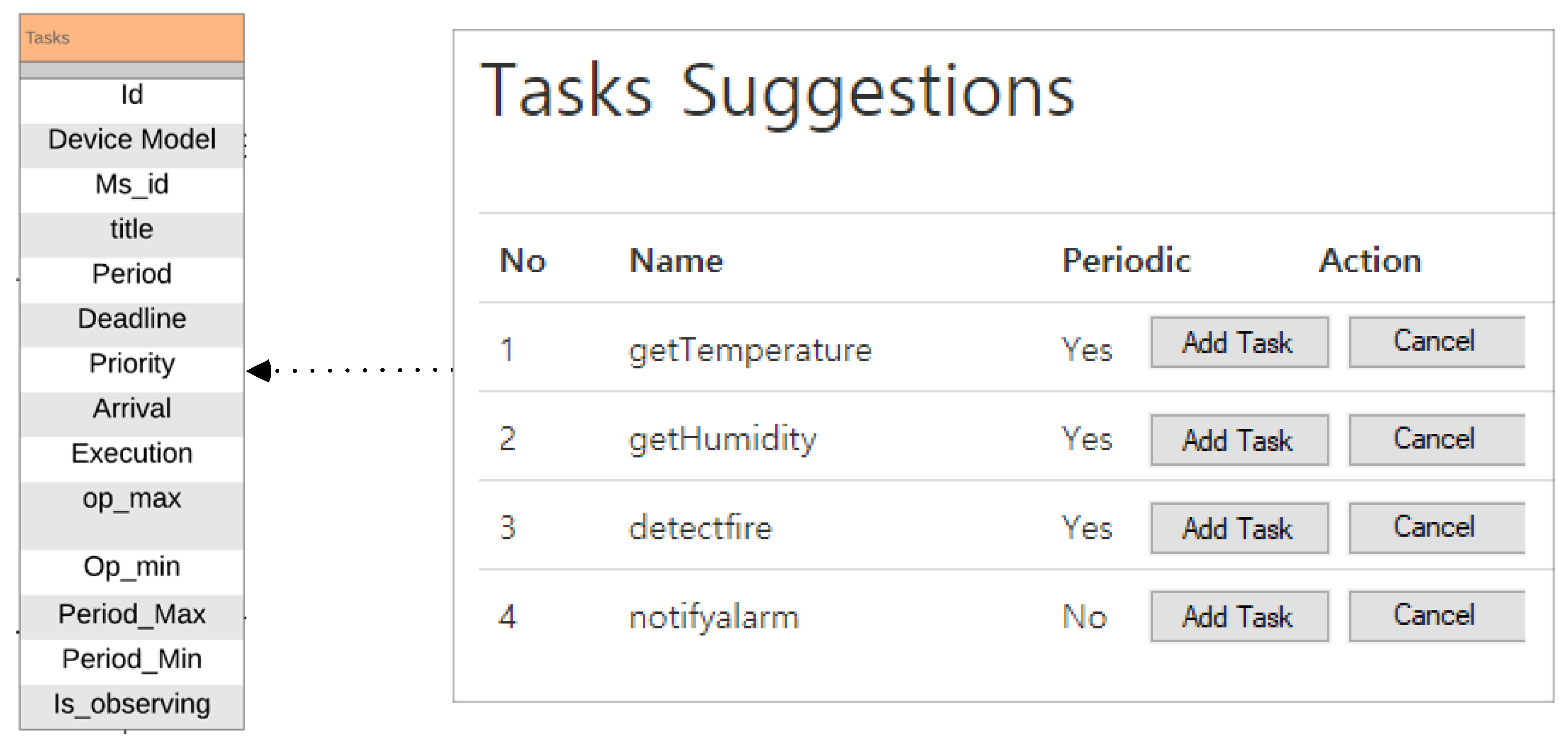Select the Deadline field row
Image resolution: width=1568 pixels, height=746 pixels.
(x=132, y=319)
